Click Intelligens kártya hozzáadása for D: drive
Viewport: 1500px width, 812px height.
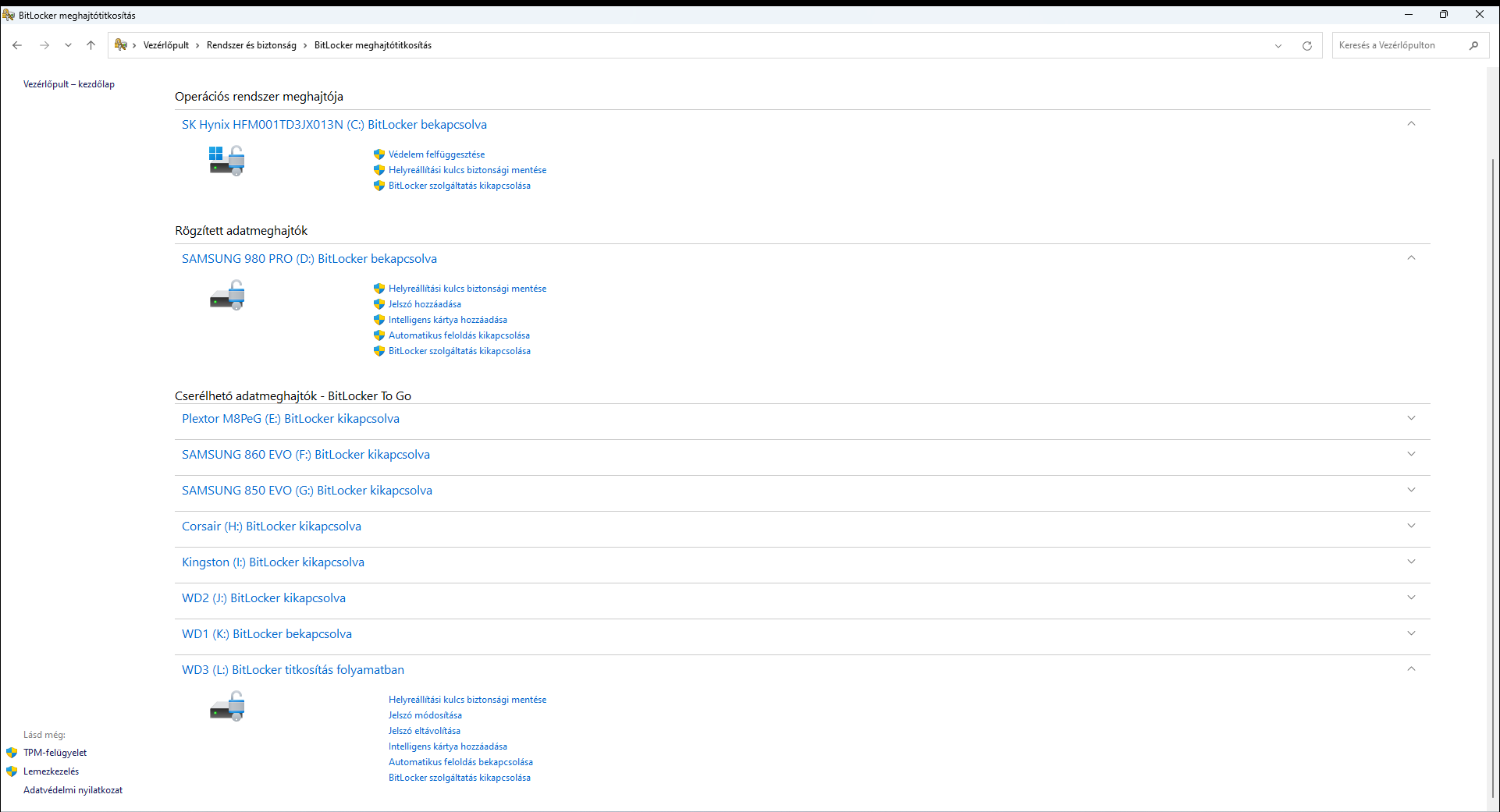(x=448, y=320)
